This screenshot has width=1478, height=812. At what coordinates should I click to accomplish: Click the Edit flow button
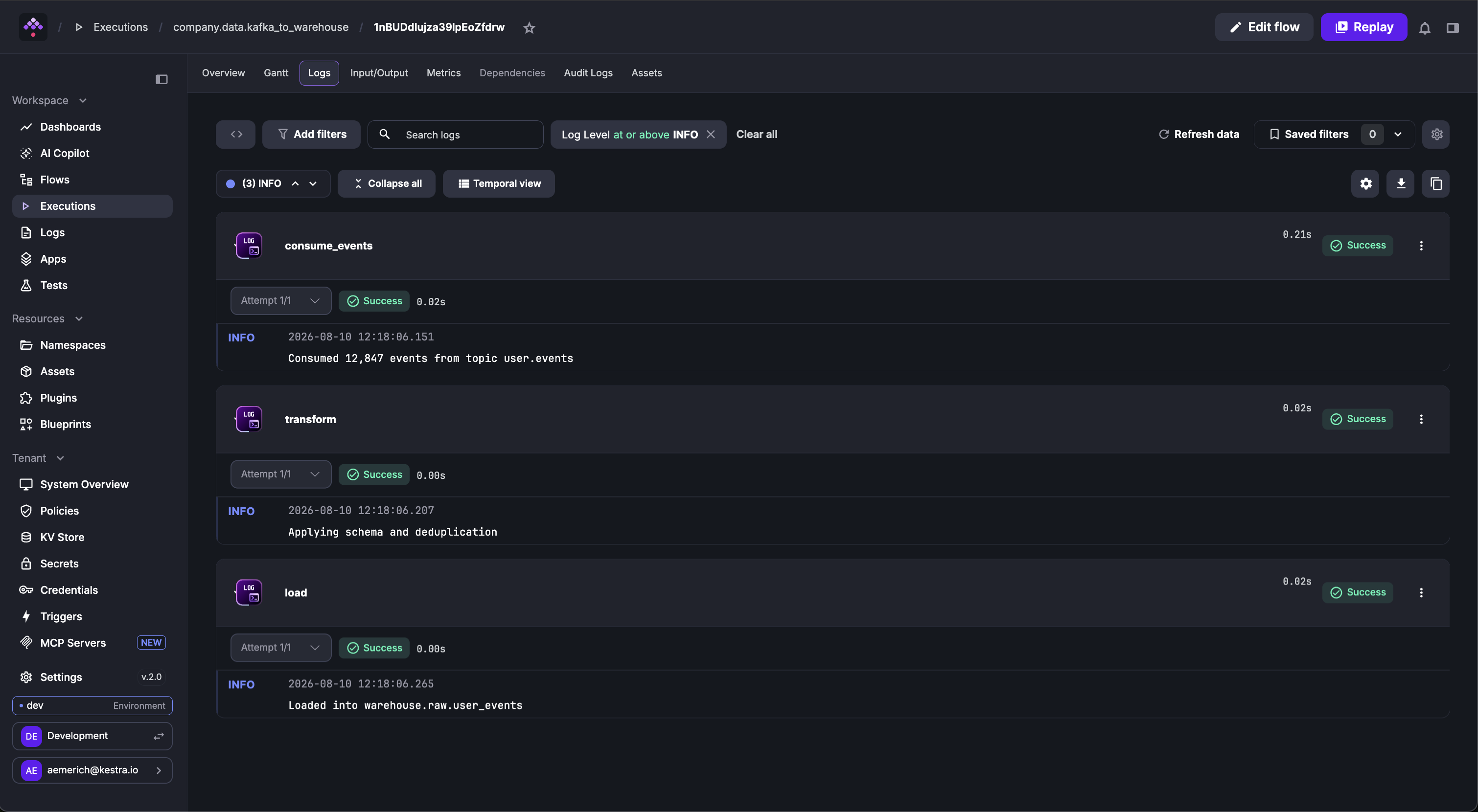click(1264, 27)
